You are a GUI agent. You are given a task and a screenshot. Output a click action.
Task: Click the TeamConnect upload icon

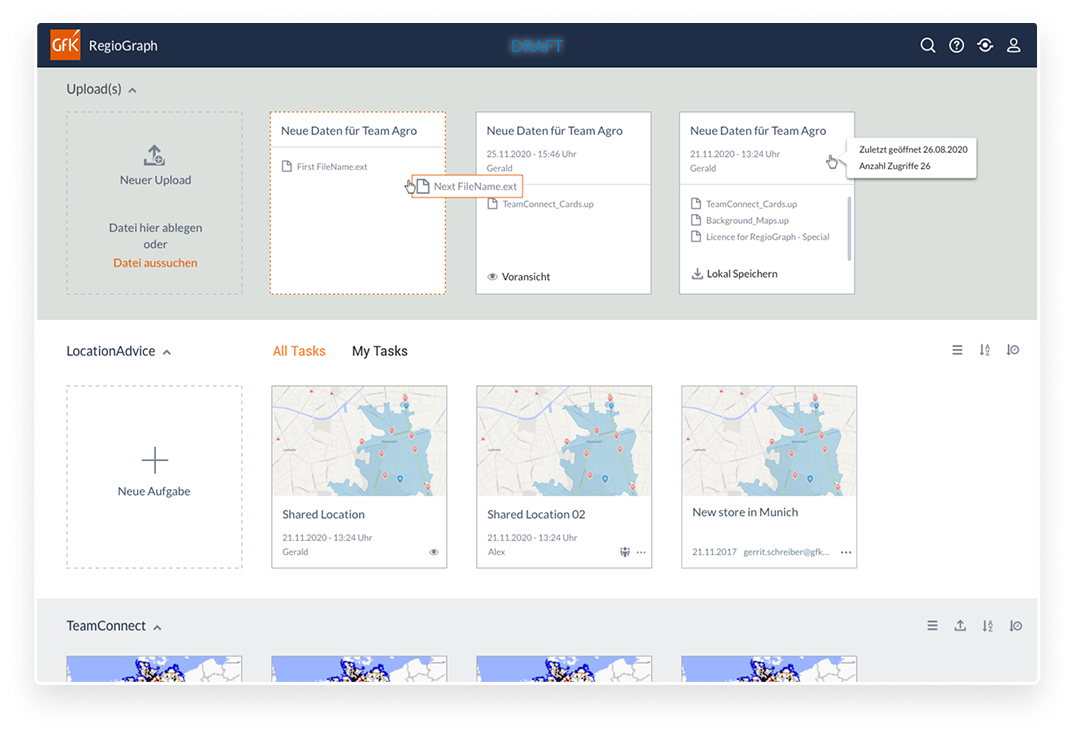click(960, 626)
